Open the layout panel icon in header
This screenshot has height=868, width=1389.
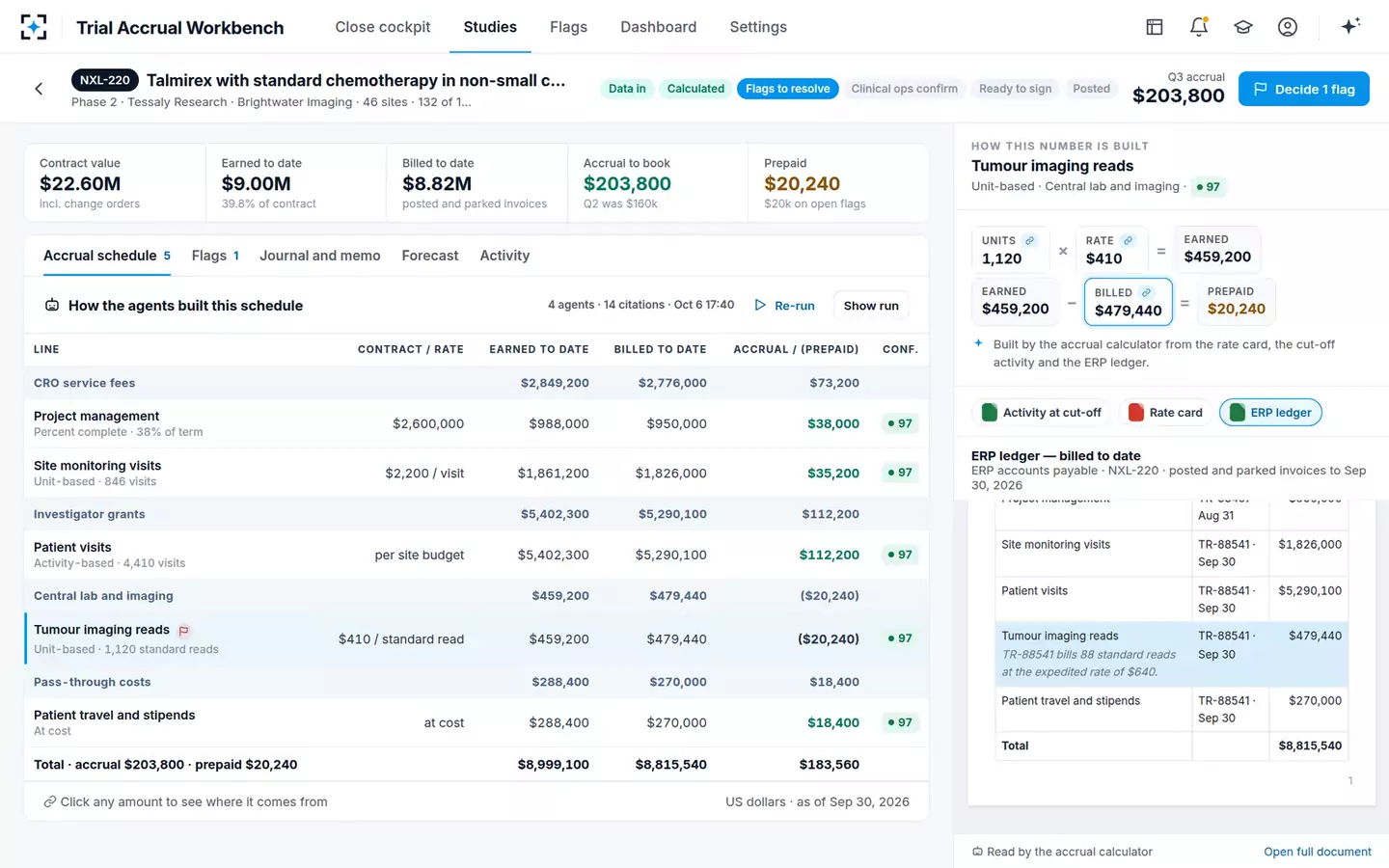pyautogui.click(x=1154, y=27)
